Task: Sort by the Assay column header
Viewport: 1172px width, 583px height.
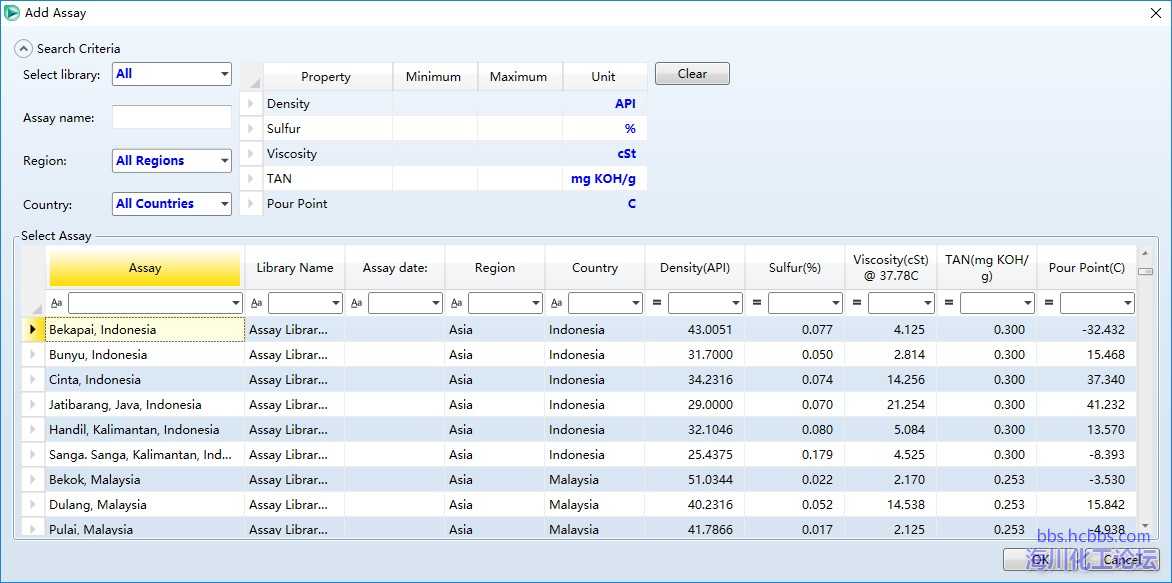Action: coord(145,268)
